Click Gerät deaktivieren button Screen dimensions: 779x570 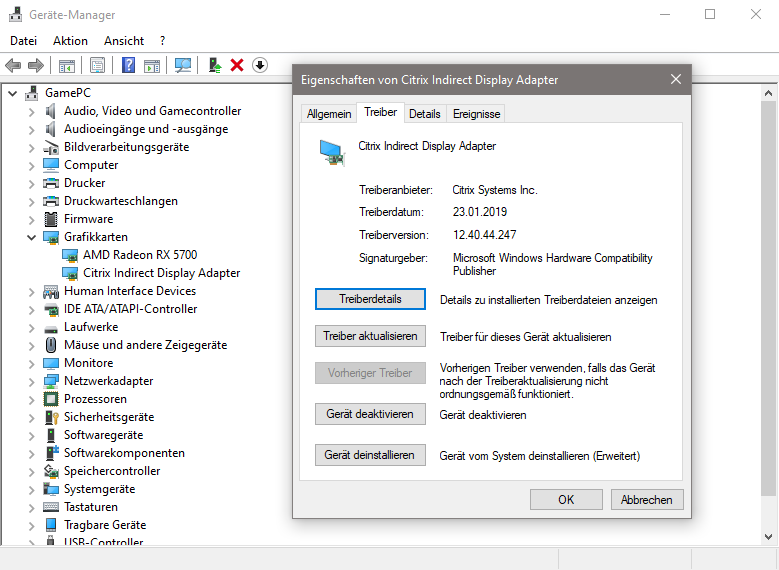tap(370, 414)
